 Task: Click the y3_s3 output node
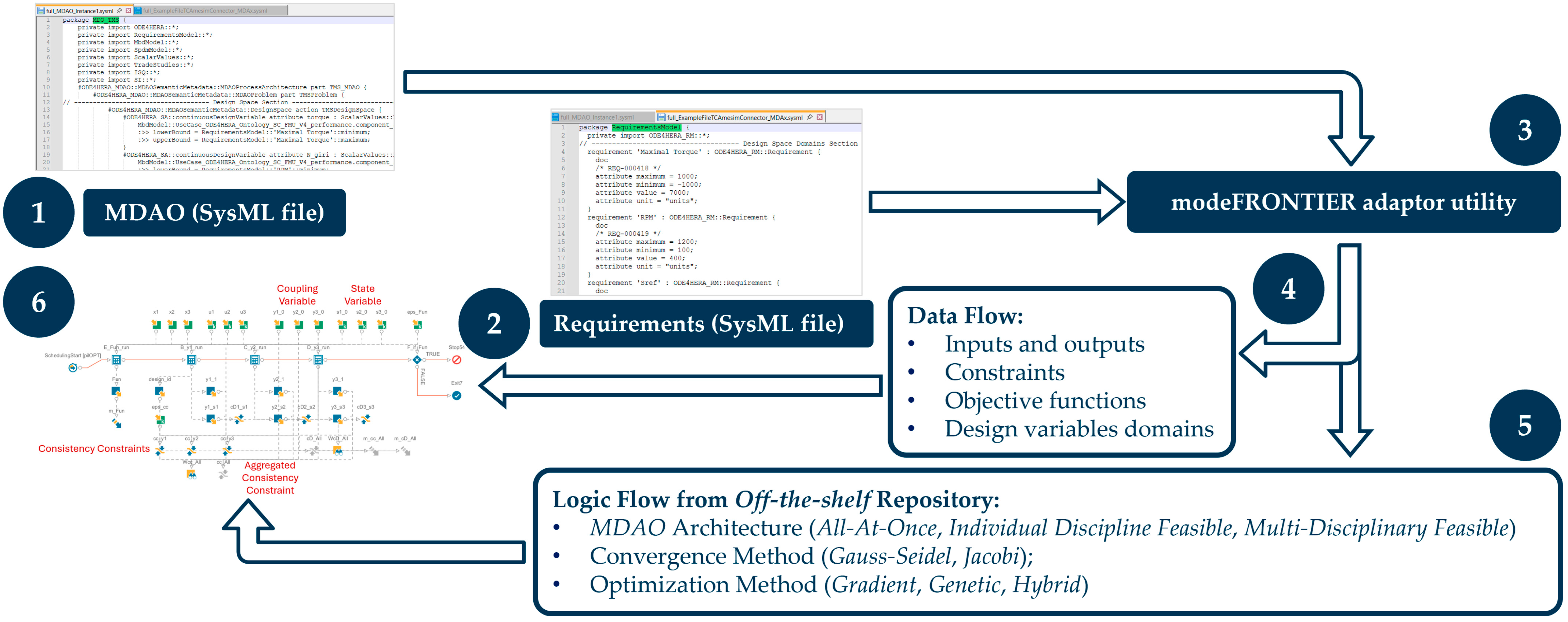click(338, 419)
